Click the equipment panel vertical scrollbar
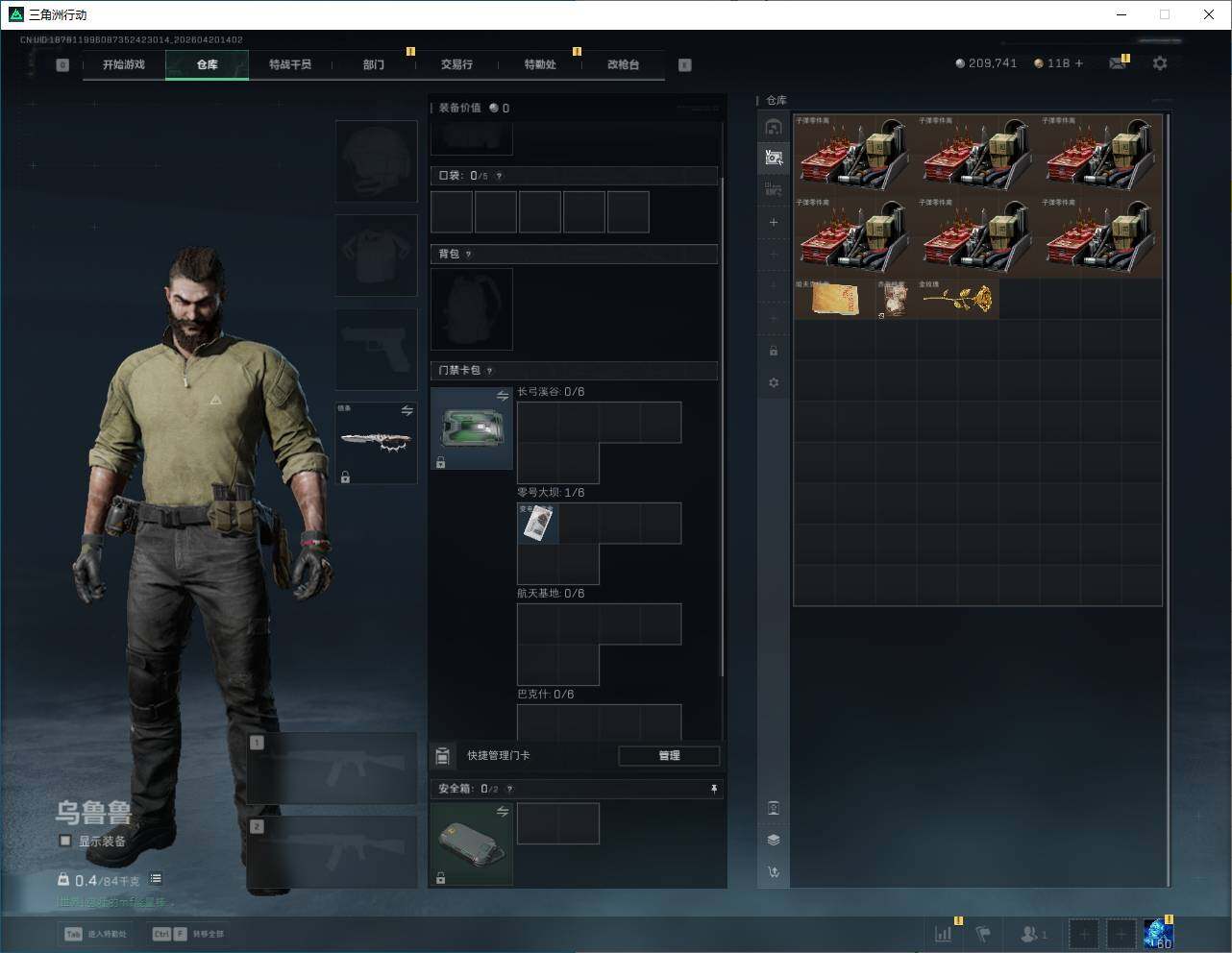1232x953 pixels. (x=723, y=428)
